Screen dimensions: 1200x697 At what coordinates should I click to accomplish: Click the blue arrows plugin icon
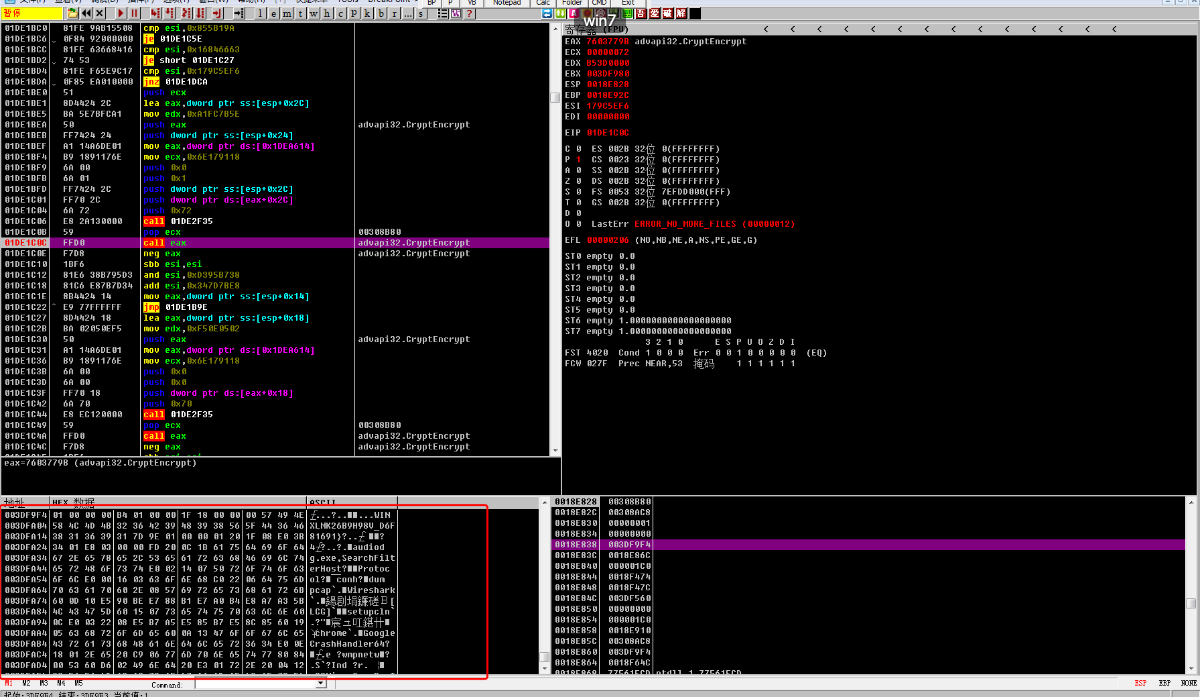[547, 13]
